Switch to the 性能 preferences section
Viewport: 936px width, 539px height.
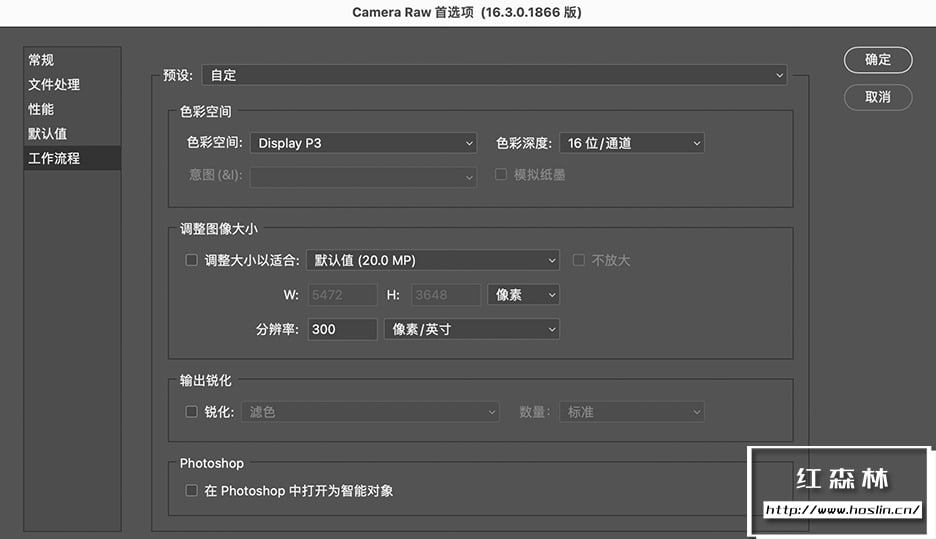(x=41, y=109)
